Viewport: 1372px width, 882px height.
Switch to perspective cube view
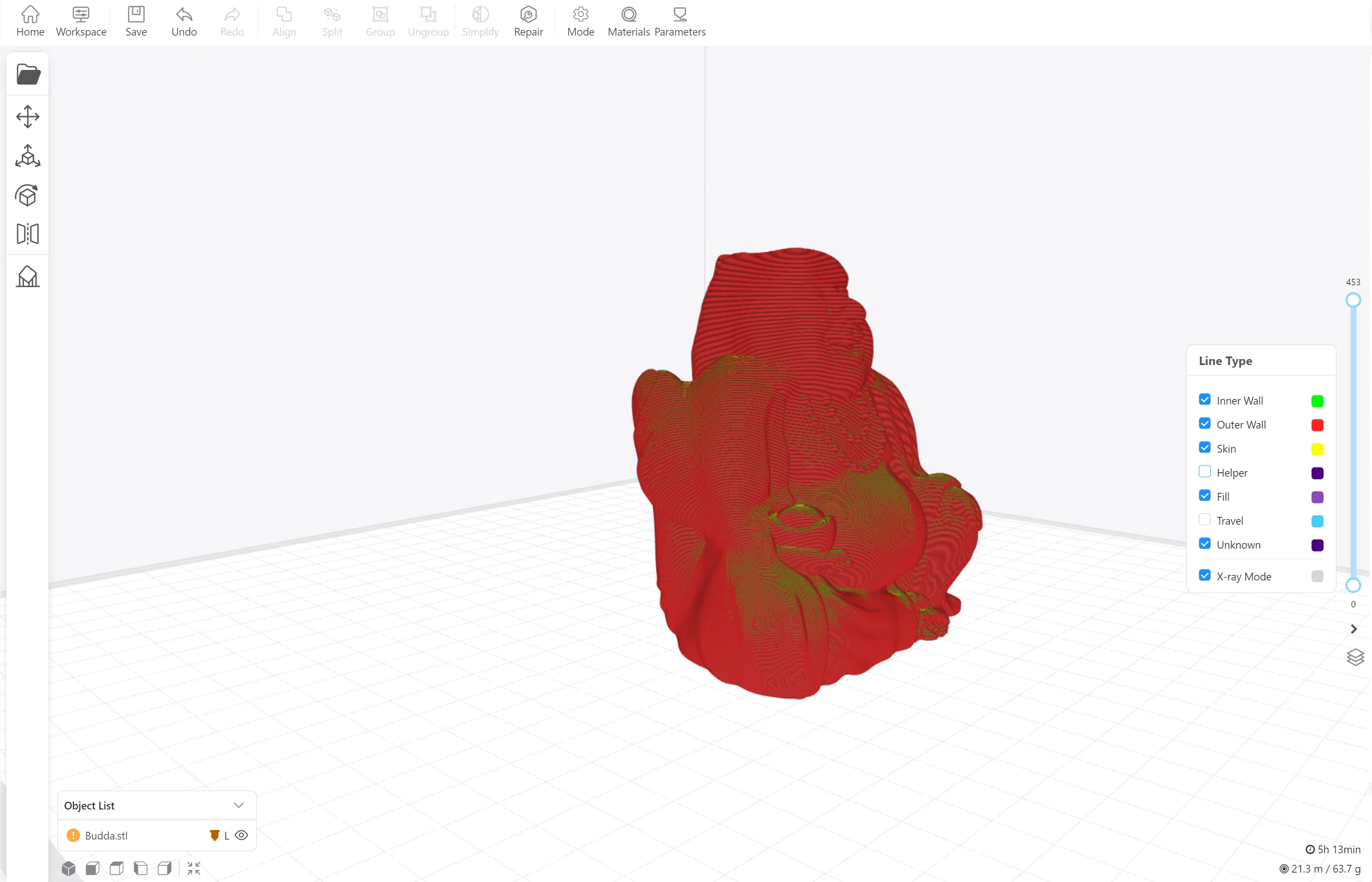pos(69,868)
